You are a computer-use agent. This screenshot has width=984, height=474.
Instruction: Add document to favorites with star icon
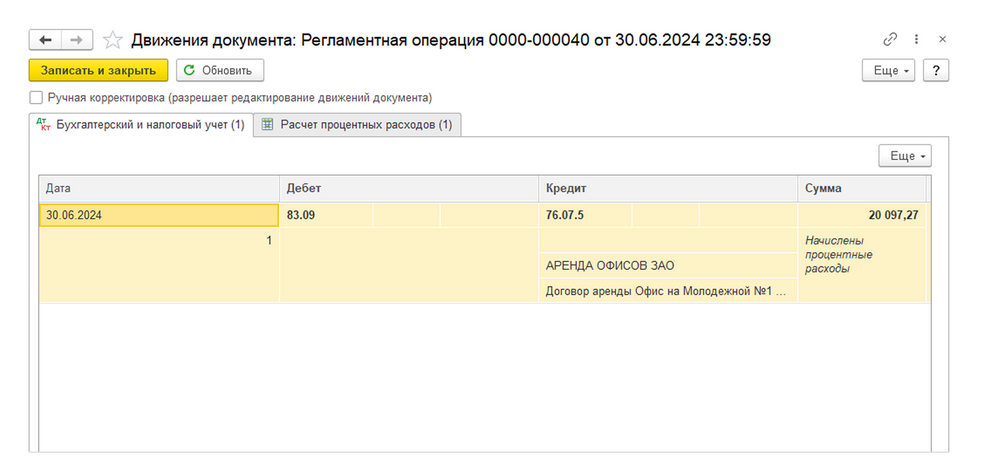click(113, 39)
